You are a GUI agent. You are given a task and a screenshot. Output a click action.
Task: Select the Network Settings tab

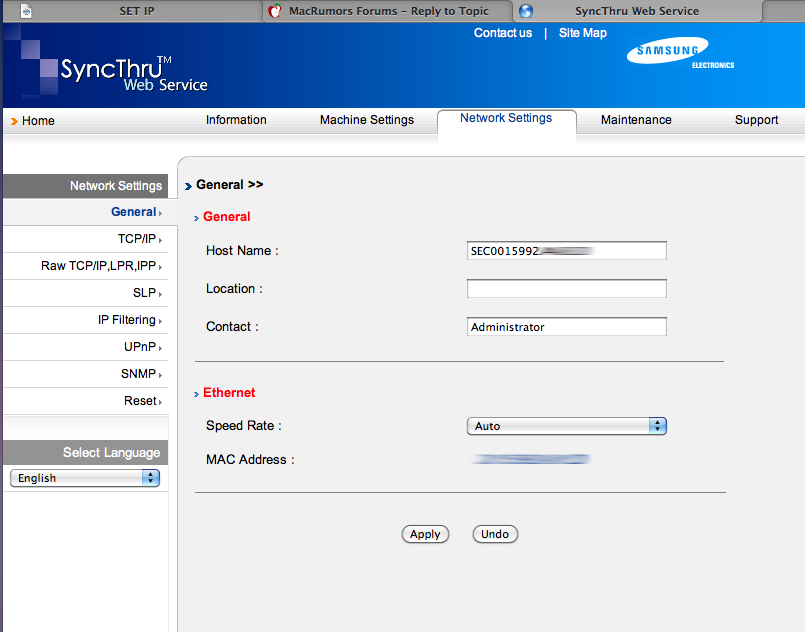click(506, 119)
